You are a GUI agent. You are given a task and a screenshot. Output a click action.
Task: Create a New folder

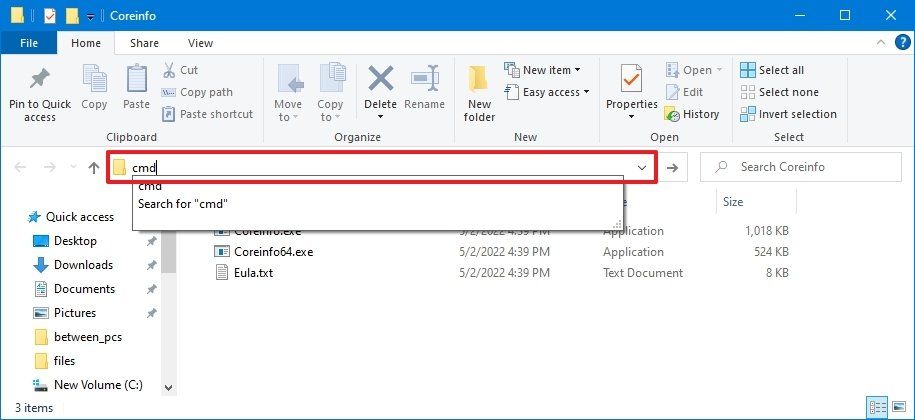click(x=479, y=93)
